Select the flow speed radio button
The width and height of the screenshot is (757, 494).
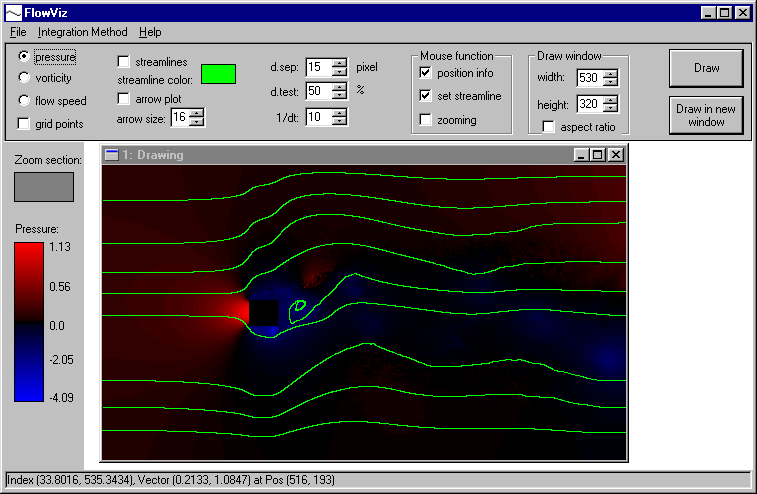(24, 100)
